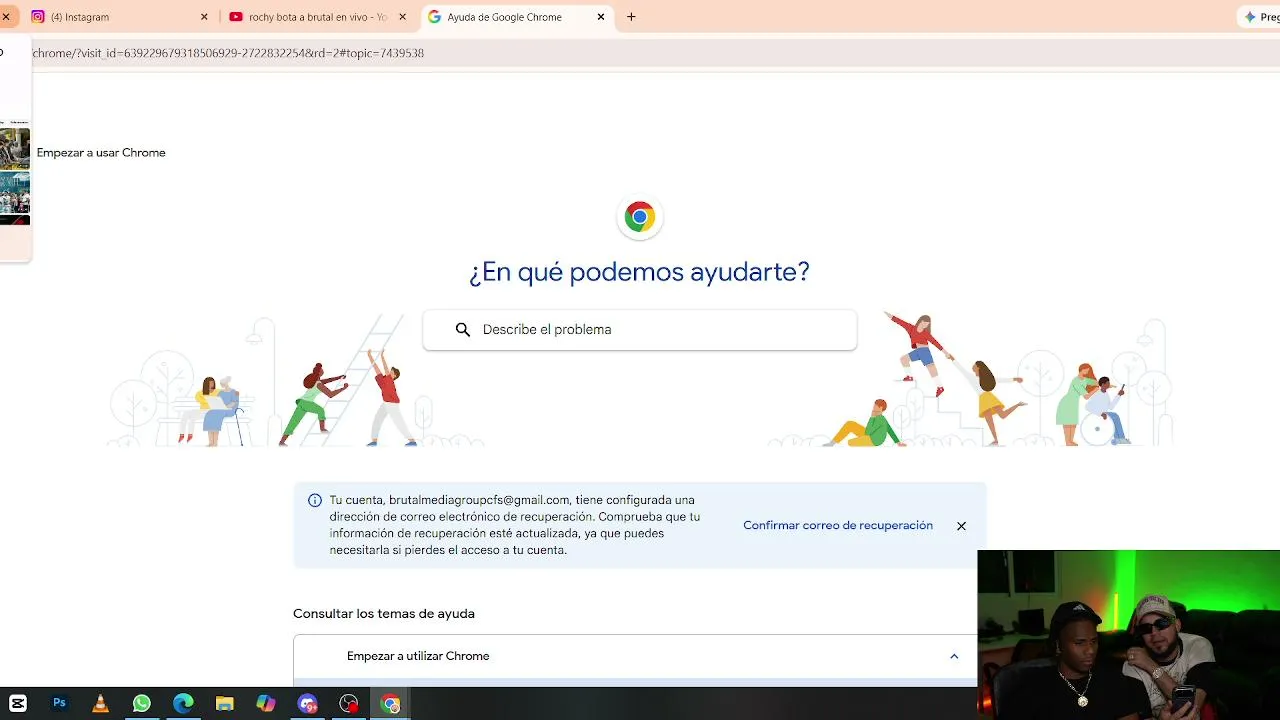1280x720 pixels.
Task: Click the webcam overlay video
Action: (x=1129, y=634)
